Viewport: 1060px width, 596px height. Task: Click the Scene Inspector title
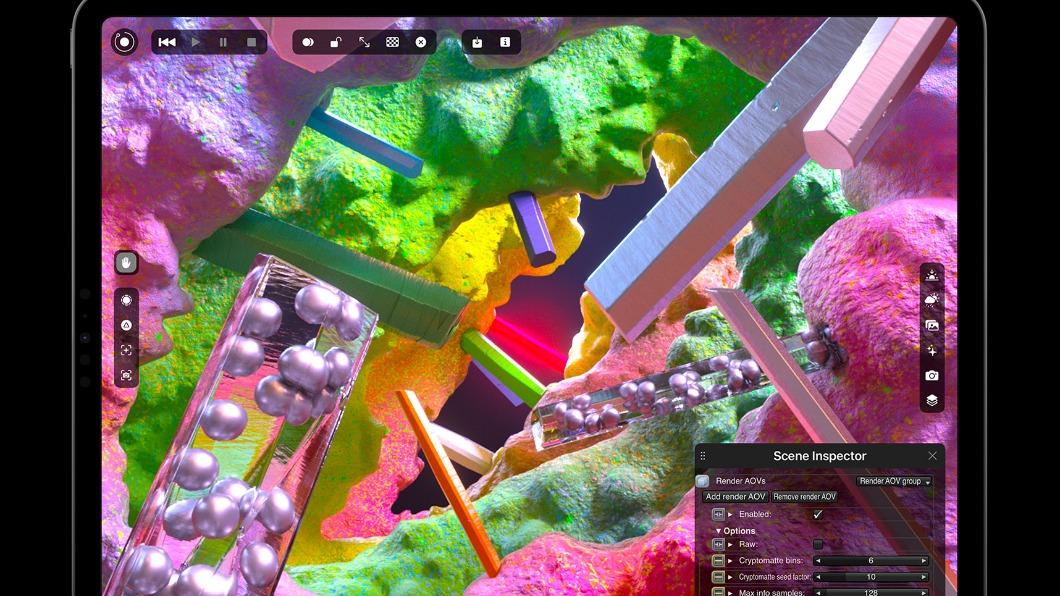point(819,456)
